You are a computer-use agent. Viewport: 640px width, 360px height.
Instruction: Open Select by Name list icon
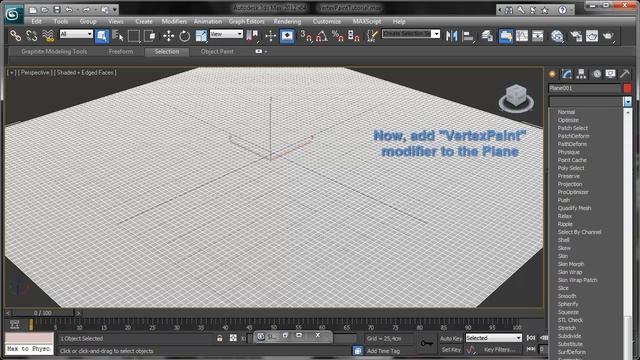click(x=118, y=36)
